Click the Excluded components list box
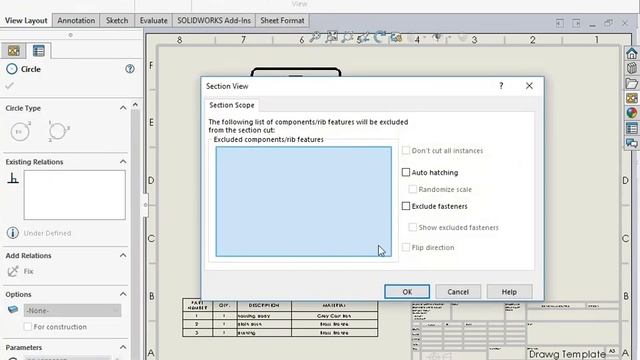This screenshot has height=360, width=640. (304, 202)
